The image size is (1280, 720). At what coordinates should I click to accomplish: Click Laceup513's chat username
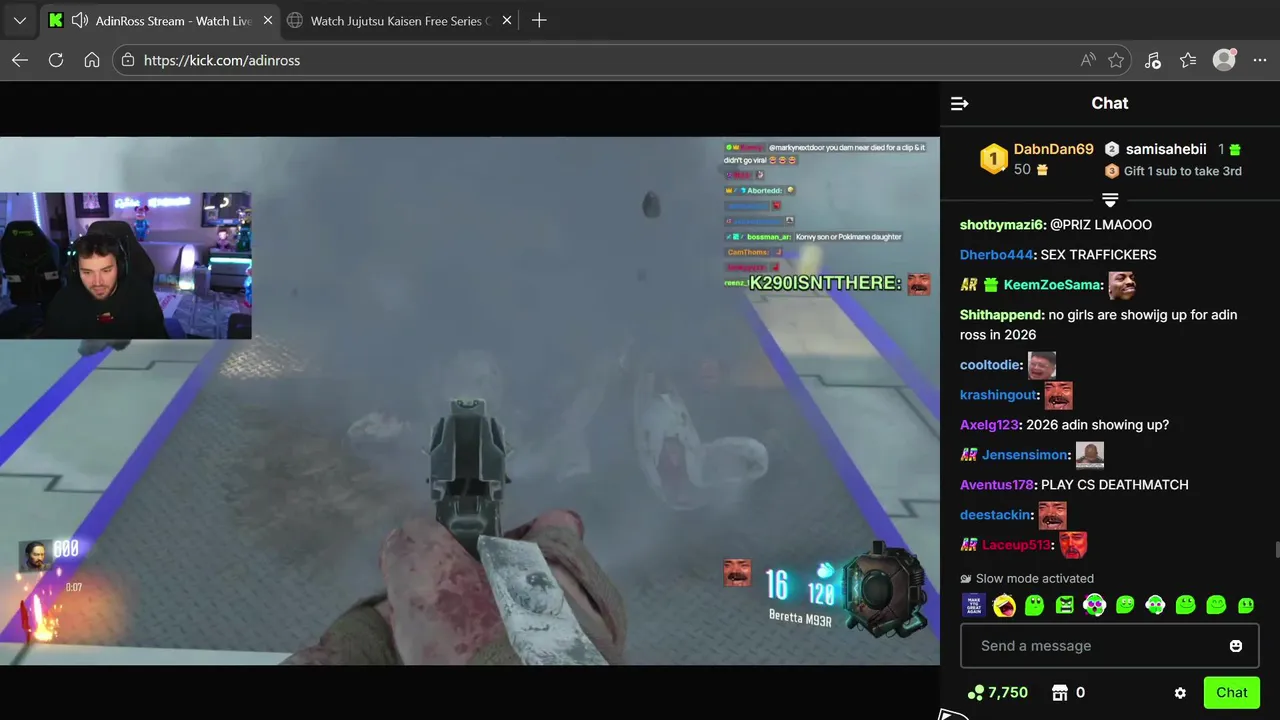pyautogui.click(x=1016, y=545)
